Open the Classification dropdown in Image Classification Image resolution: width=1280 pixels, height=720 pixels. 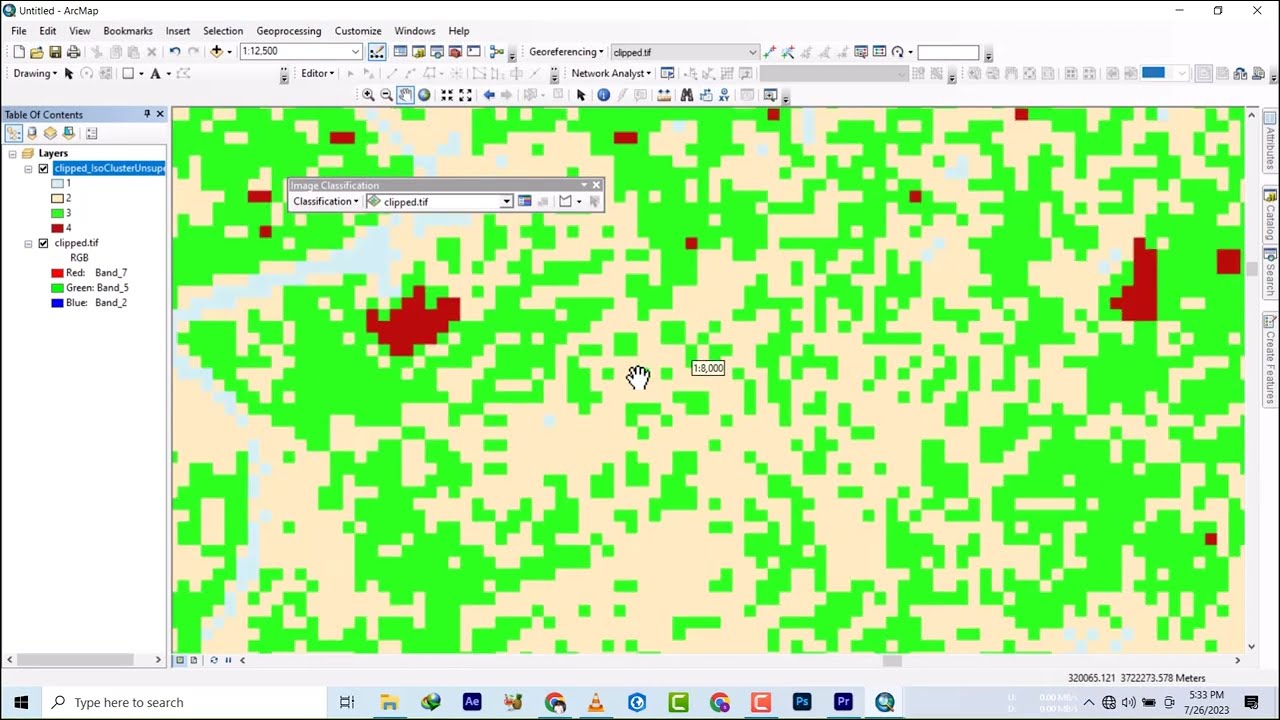326,201
